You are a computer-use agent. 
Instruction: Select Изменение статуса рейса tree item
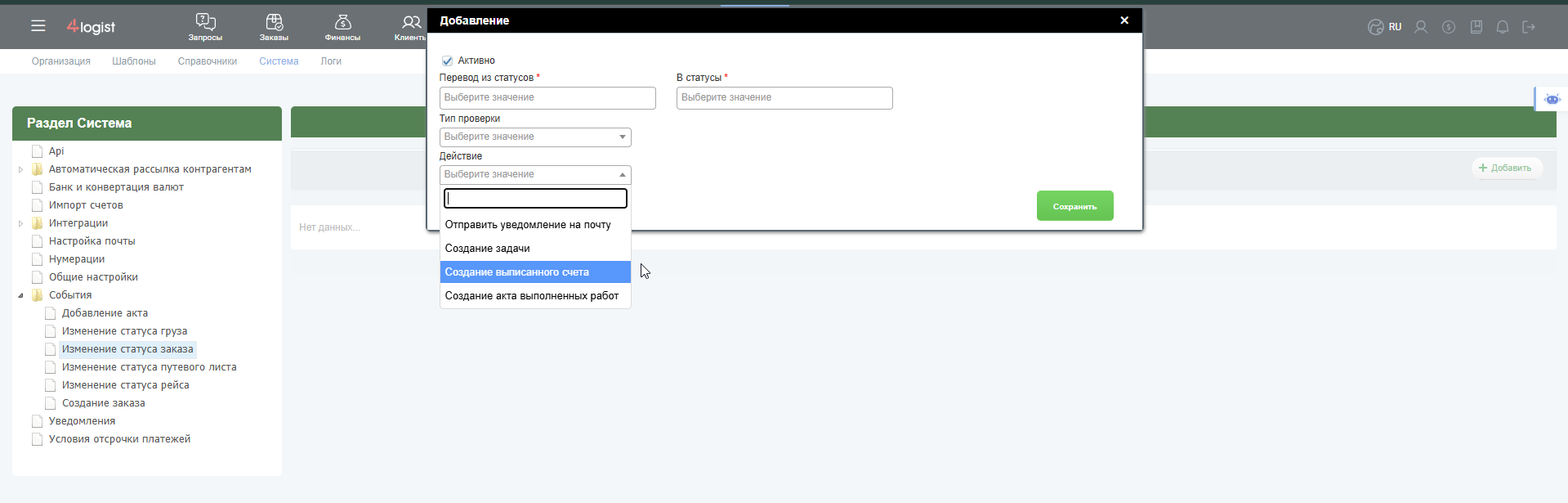[125, 385]
